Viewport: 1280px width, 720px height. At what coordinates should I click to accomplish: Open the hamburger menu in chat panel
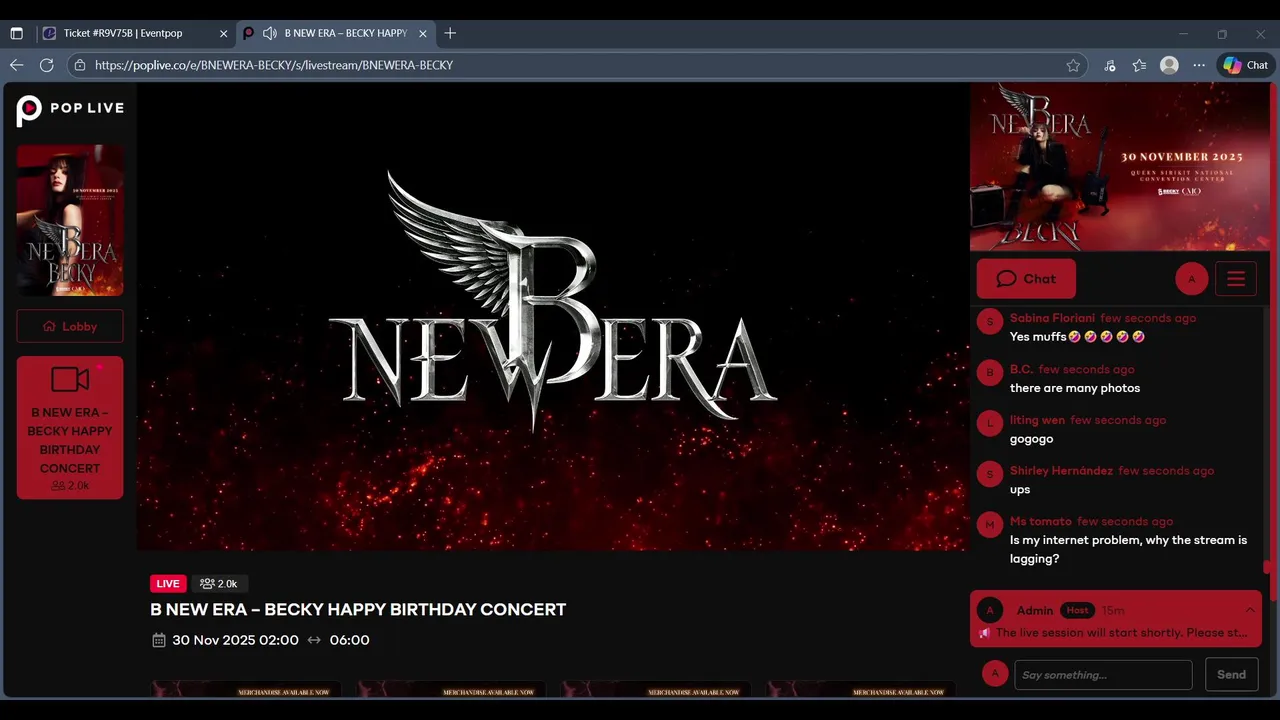pyautogui.click(x=1236, y=279)
